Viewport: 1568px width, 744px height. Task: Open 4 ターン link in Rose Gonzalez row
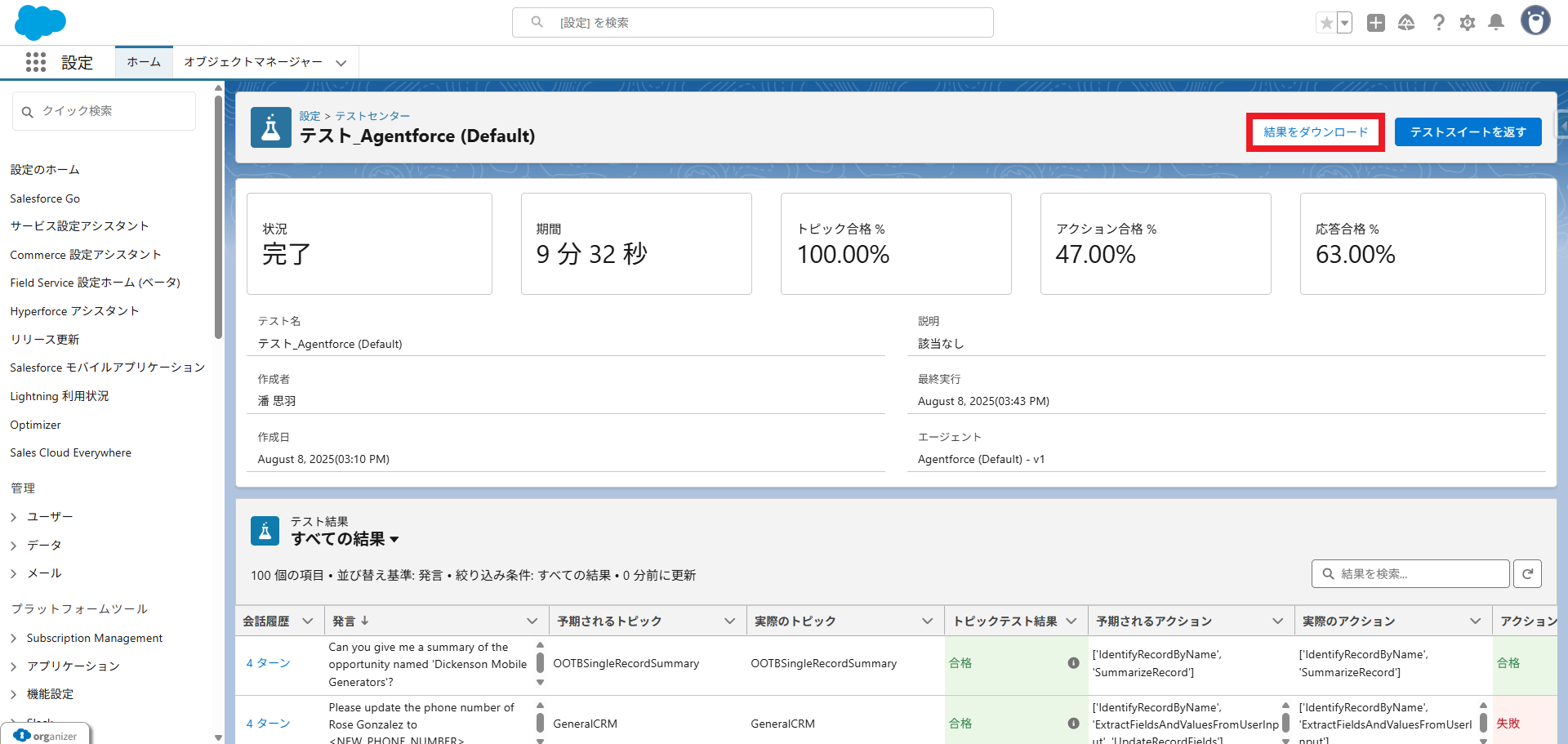point(268,724)
